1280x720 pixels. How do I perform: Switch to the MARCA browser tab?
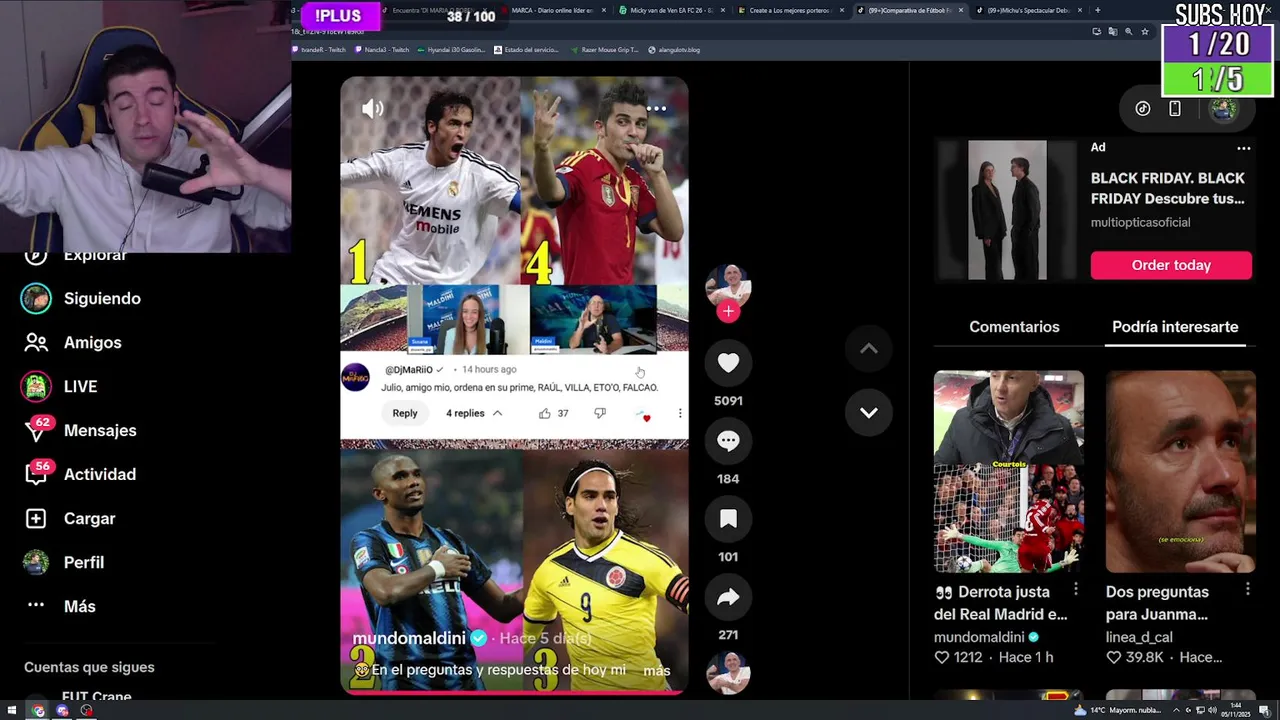[x=552, y=10]
